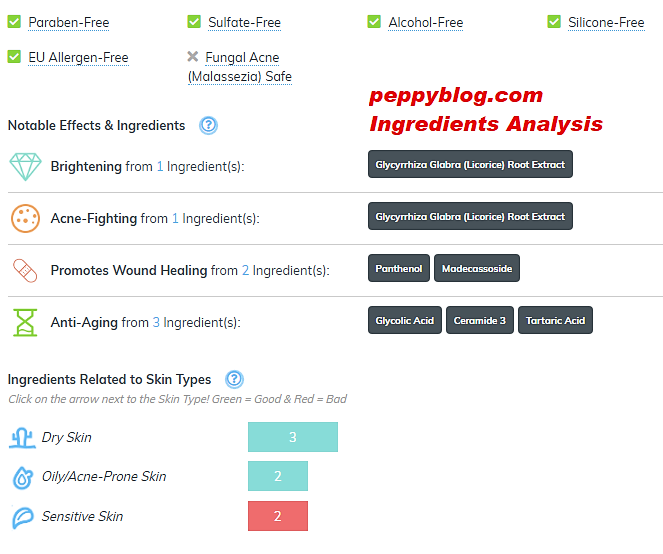Expand the Dry Skin ingredients bar
663x554 pixels.
[292, 437]
